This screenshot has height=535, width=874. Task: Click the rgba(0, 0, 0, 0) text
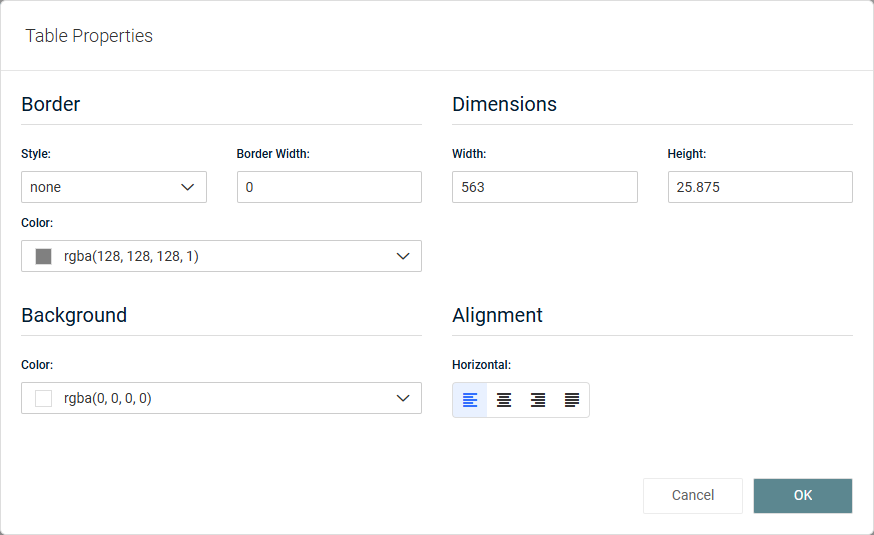(x=108, y=398)
